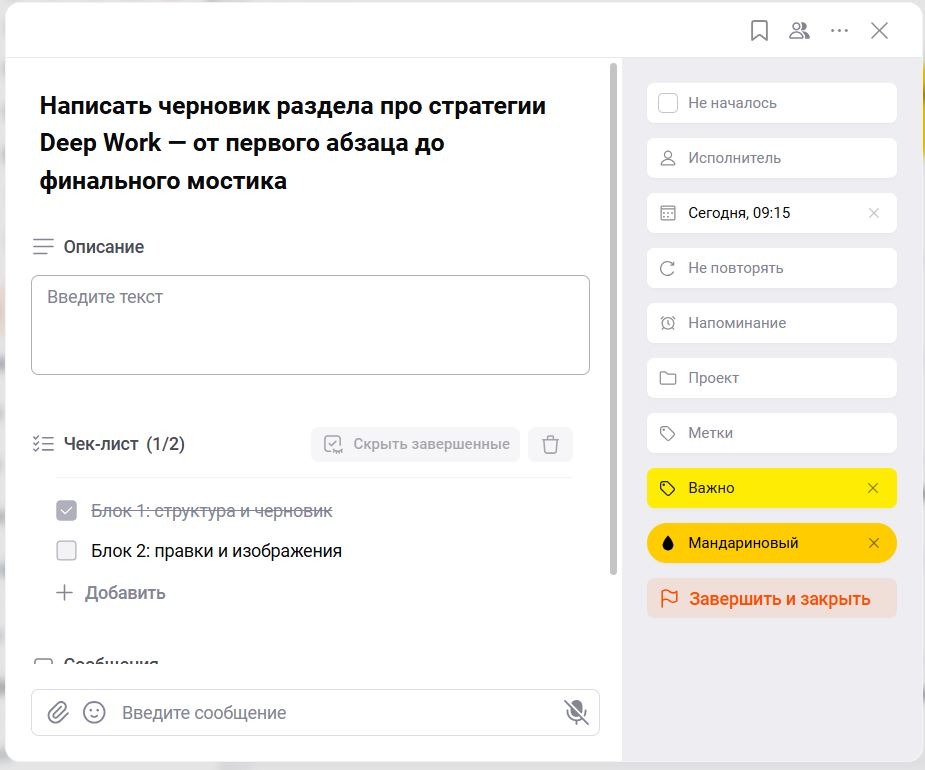Click the tag icon next to Метки
The height and width of the screenshot is (770, 925).
coord(668,433)
